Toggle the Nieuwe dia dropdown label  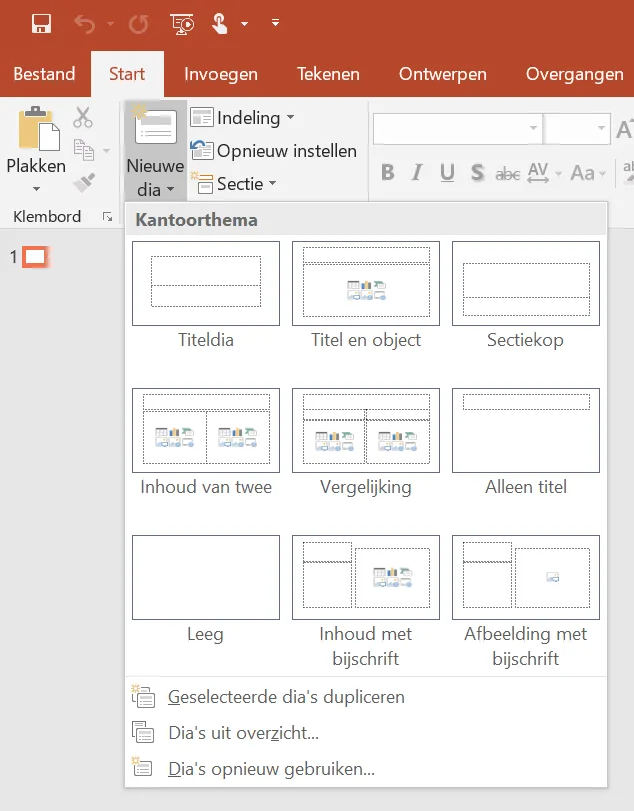click(155, 177)
